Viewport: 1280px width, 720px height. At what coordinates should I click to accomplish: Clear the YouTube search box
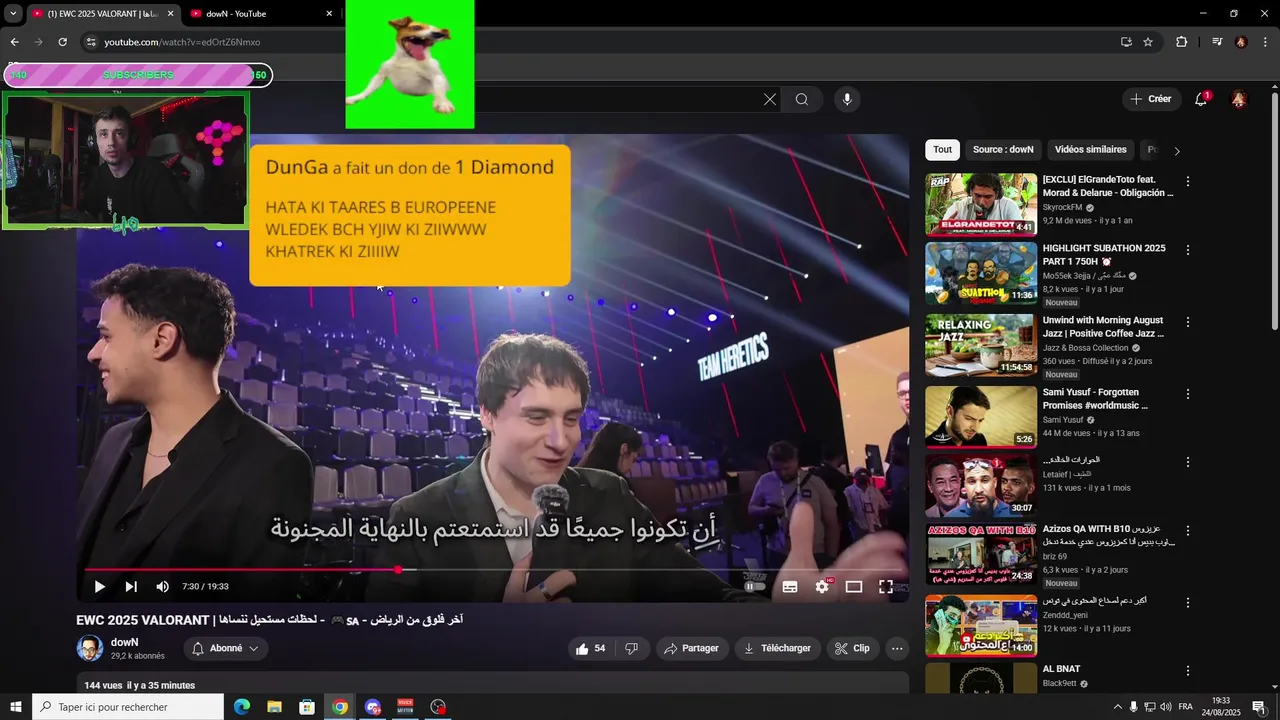[x=770, y=99]
